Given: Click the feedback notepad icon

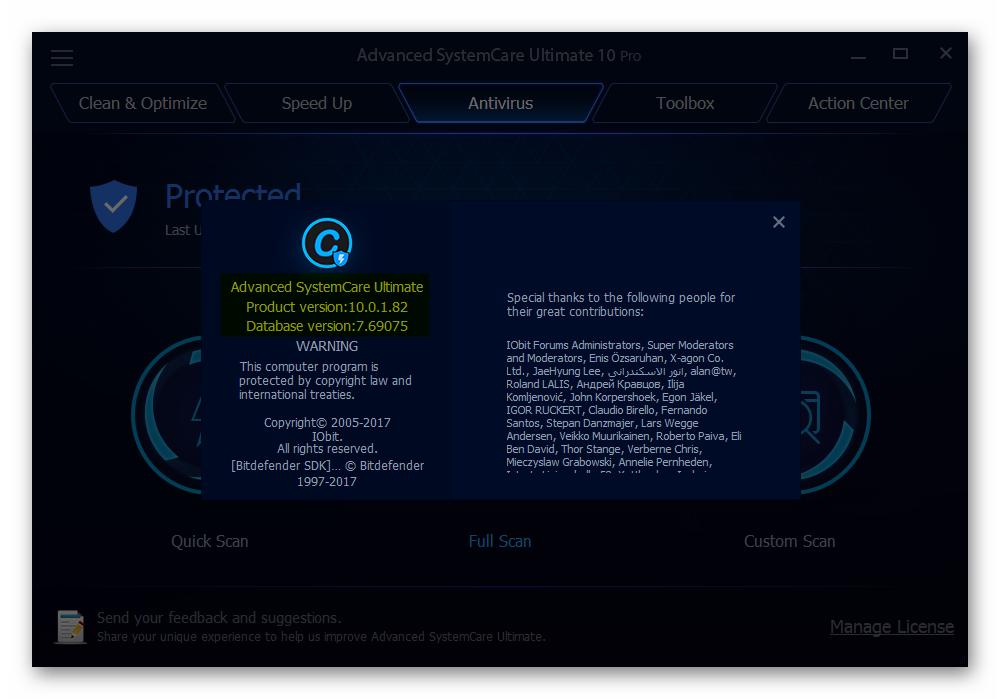Looking at the screenshot, I should 70,626.
